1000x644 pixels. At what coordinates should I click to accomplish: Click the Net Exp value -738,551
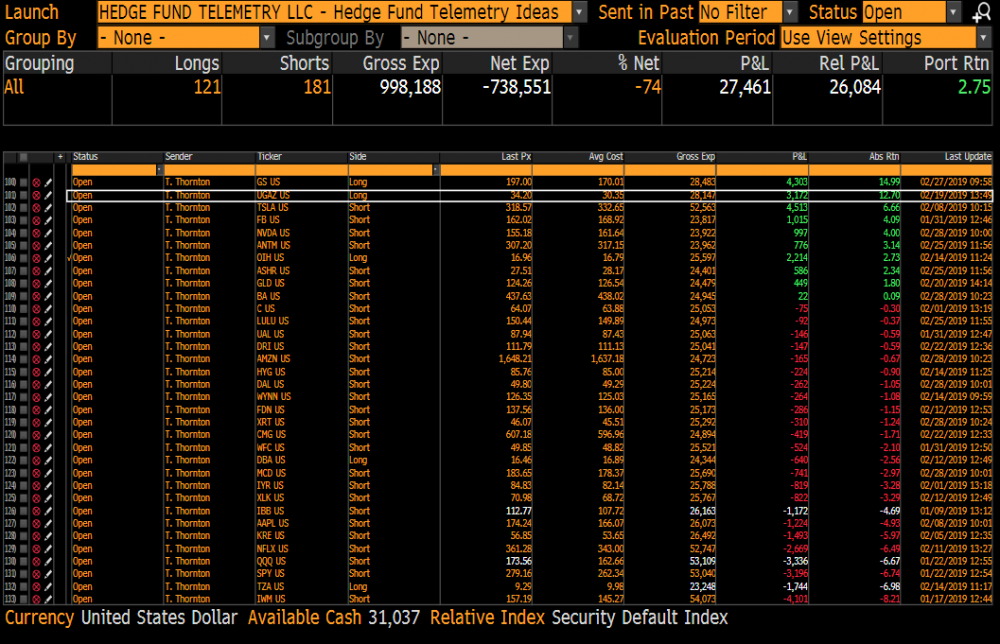point(517,87)
